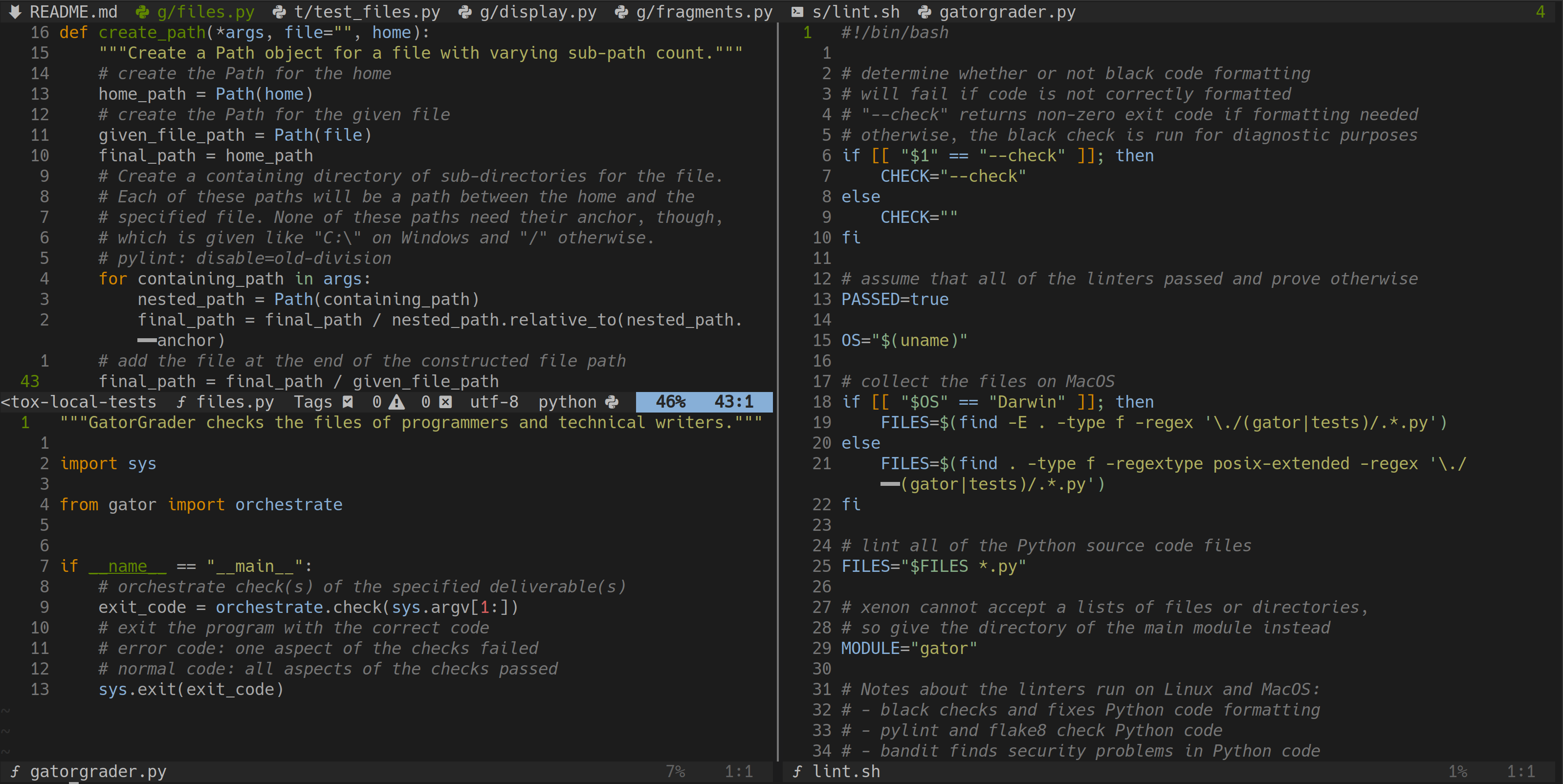Screen dimensions: 1563x784
Task: Click the tox-local-tests branch name in status line
Action: coord(79,402)
